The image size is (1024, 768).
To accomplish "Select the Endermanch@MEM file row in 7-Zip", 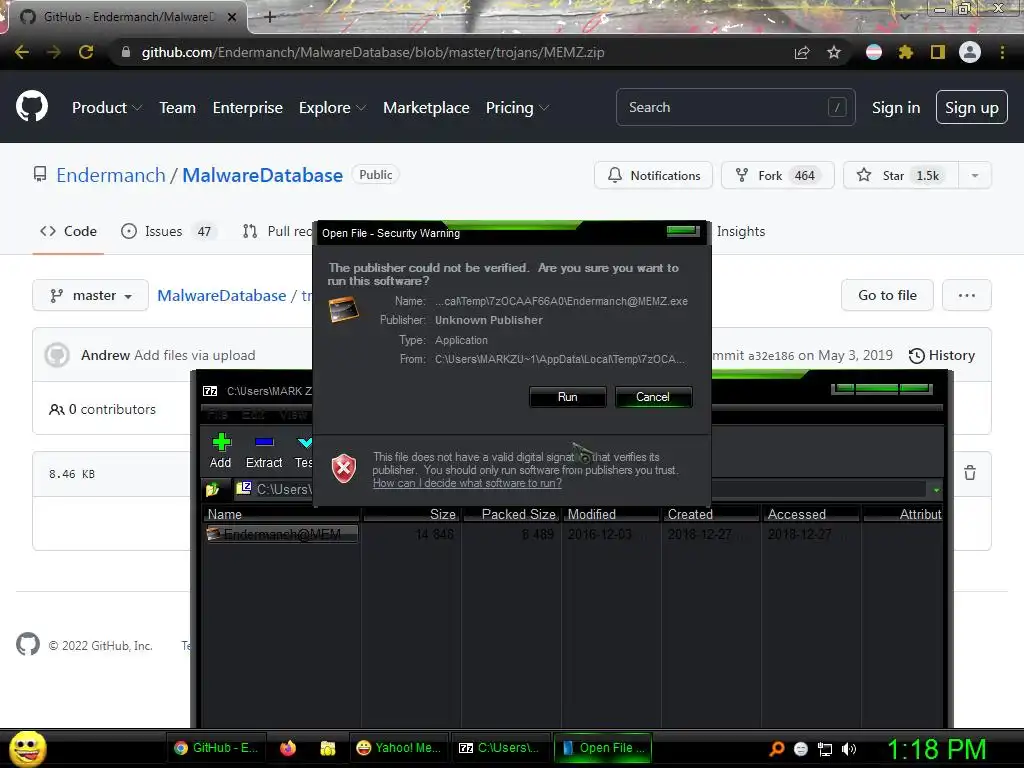I will pos(282,534).
